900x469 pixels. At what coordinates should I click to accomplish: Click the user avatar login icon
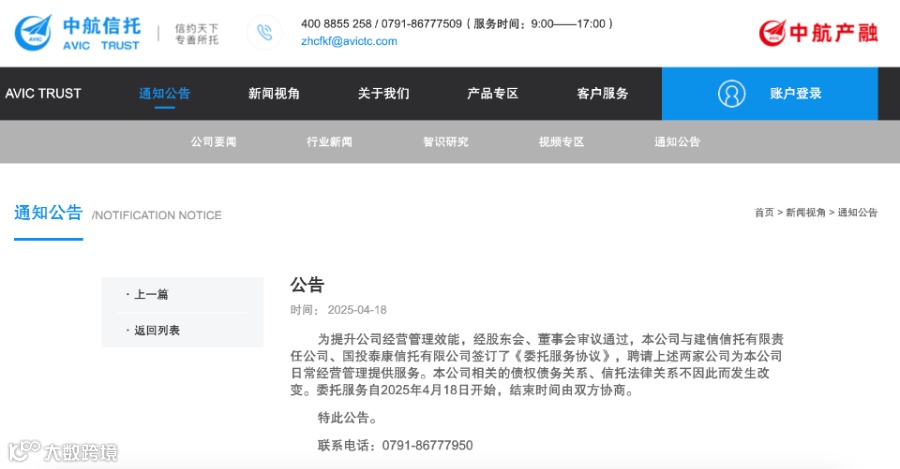(x=731, y=94)
